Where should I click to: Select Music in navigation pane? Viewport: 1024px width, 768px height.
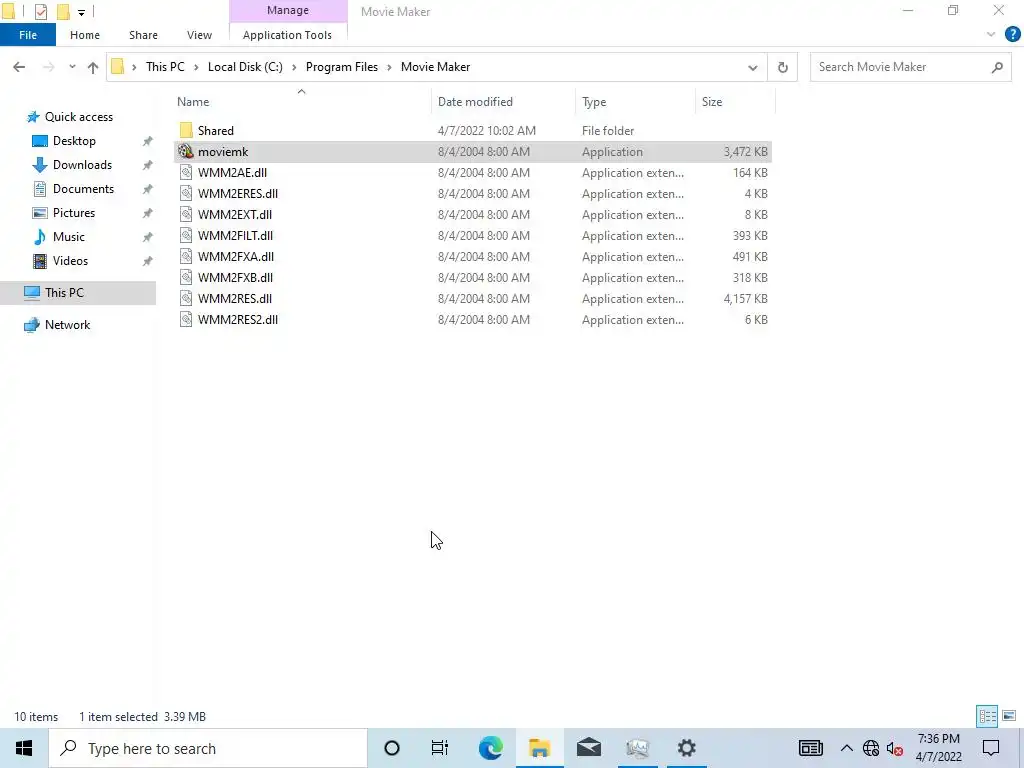(69, 236)
